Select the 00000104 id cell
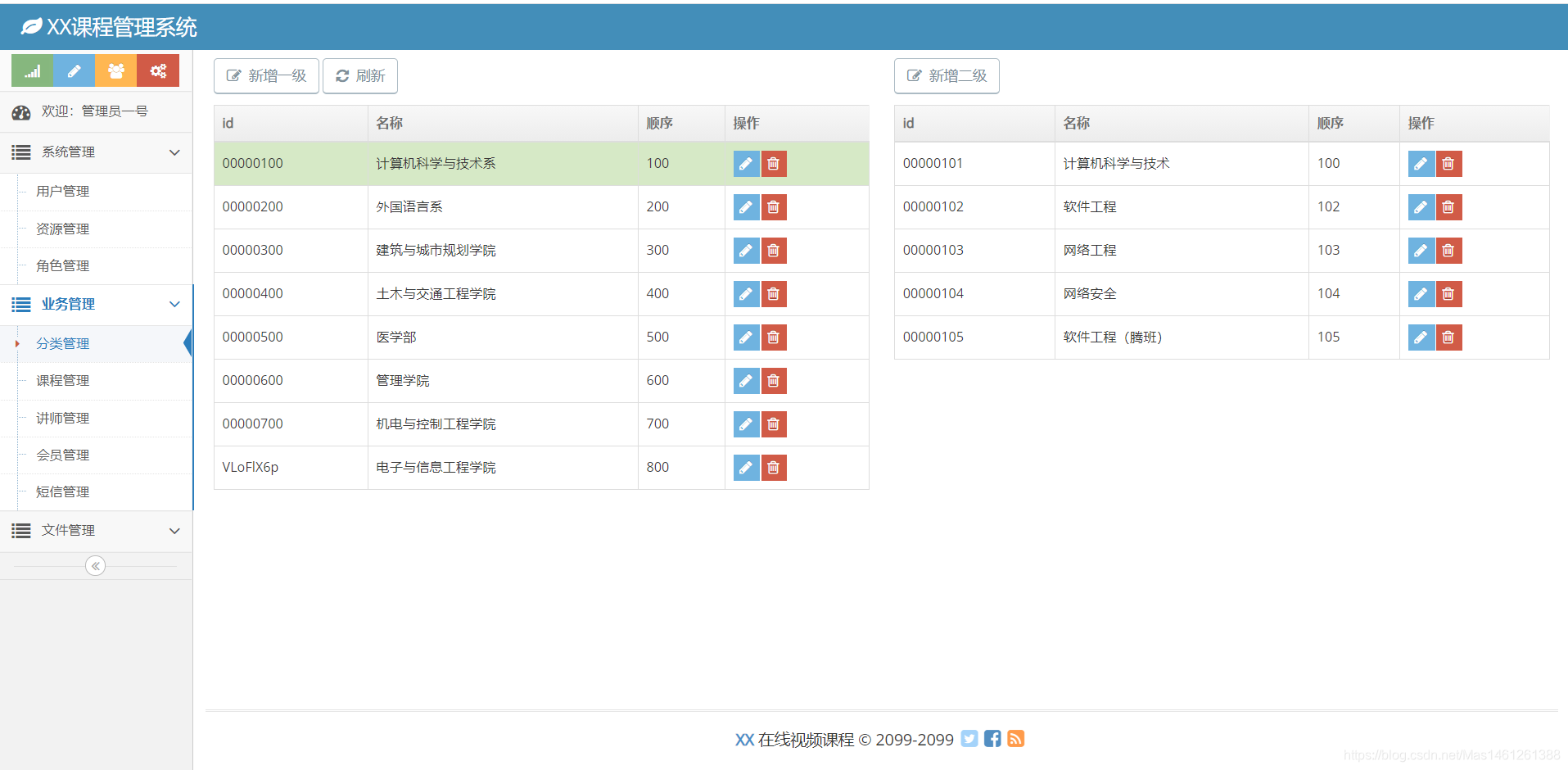The image size is (1568, 770). click(x=974, y=294)
